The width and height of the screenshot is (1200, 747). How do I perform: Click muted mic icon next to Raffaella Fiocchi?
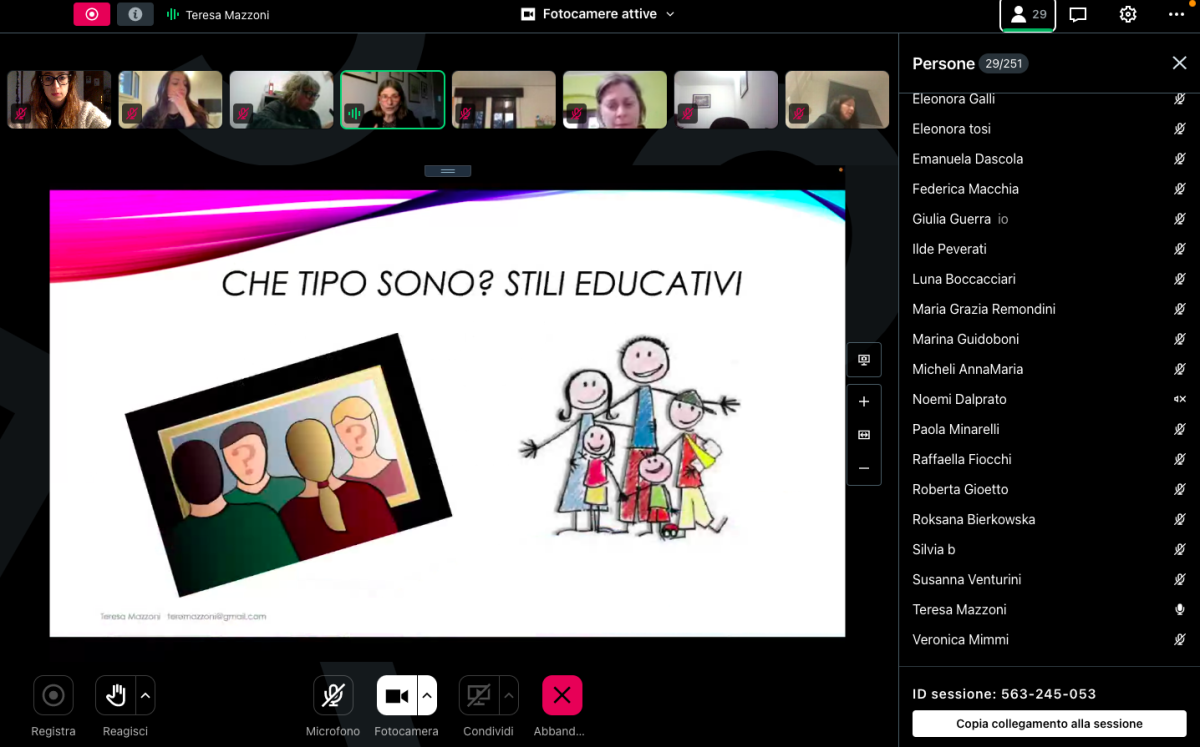[x=1180, y=459]
